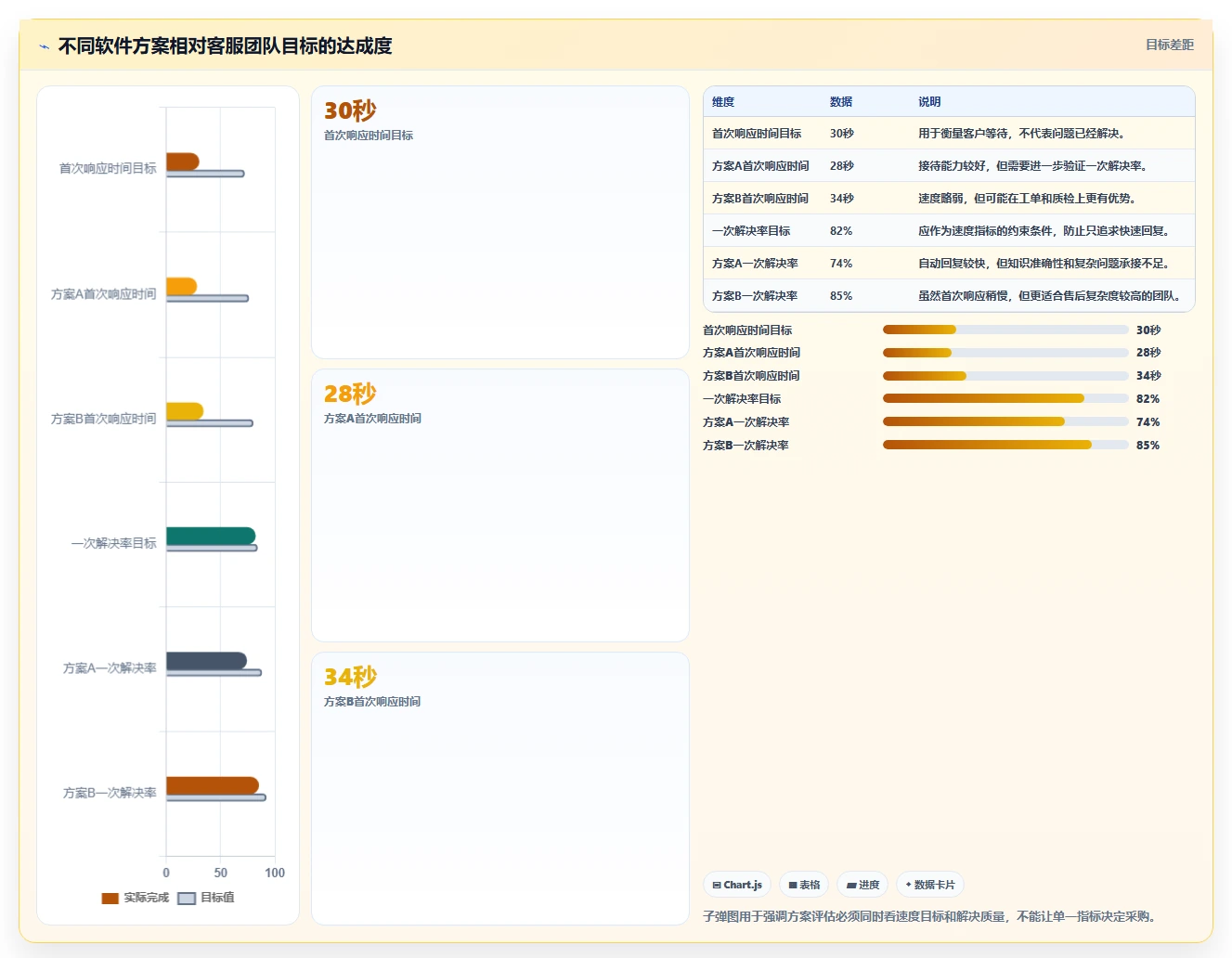Select the 数据卡片 chip label
Screen dimensions: 1232x958
934,885
